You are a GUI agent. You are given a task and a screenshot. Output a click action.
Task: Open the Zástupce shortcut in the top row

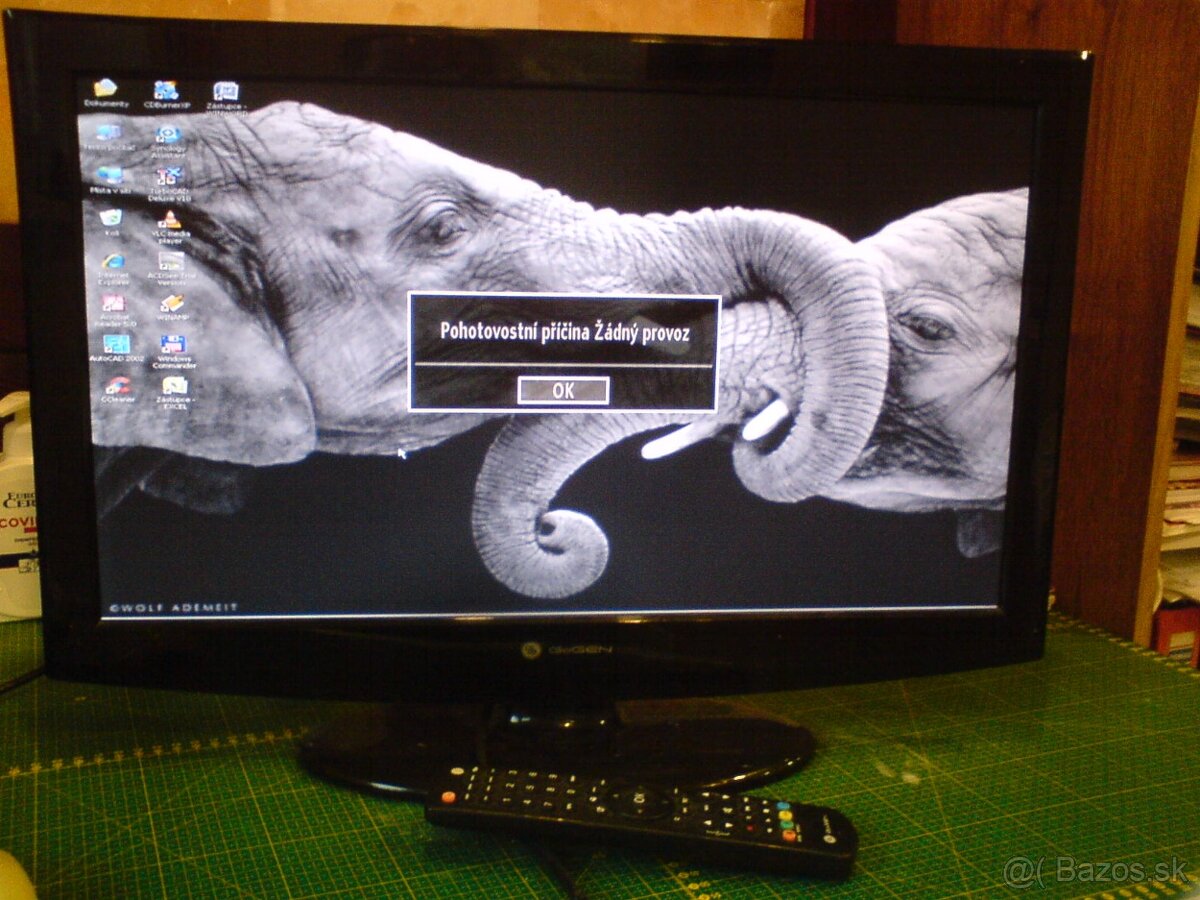coord(226,97)
